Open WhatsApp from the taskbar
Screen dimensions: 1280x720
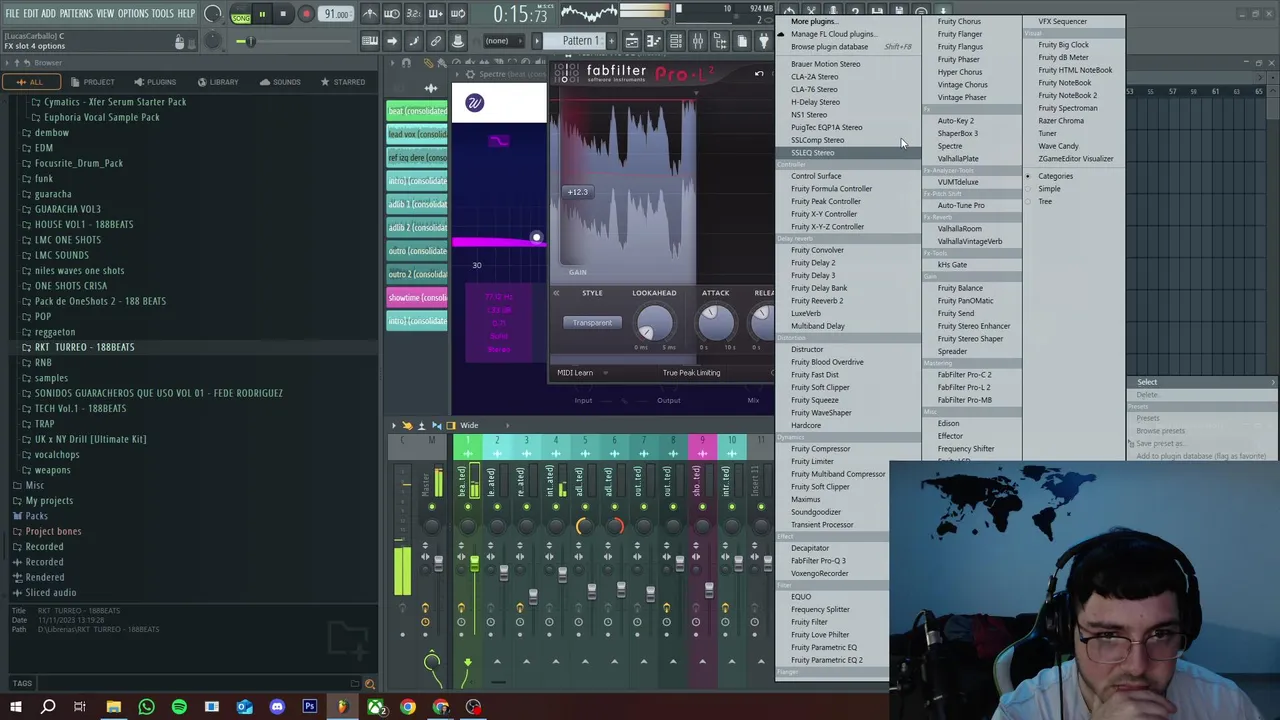point(146,707)
